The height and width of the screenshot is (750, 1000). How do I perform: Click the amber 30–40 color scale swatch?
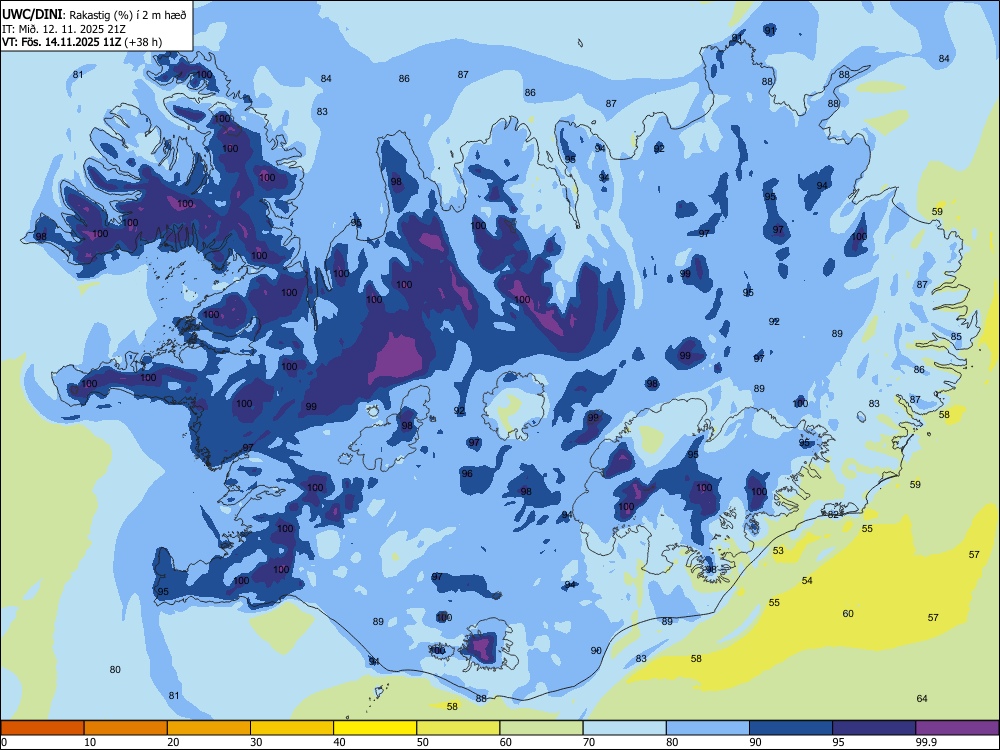(292, 728)
